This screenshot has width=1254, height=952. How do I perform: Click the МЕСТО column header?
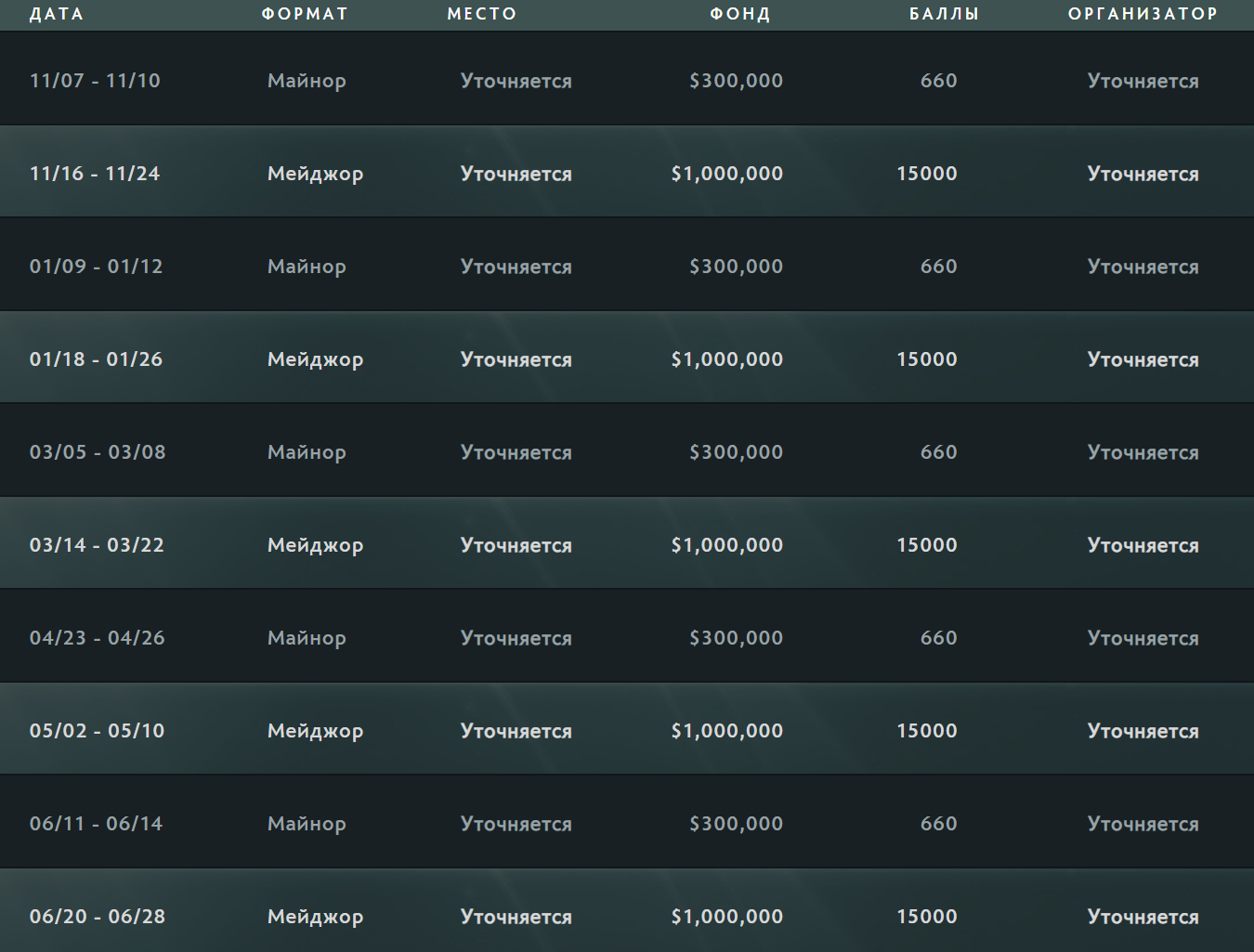pos(482,14)
